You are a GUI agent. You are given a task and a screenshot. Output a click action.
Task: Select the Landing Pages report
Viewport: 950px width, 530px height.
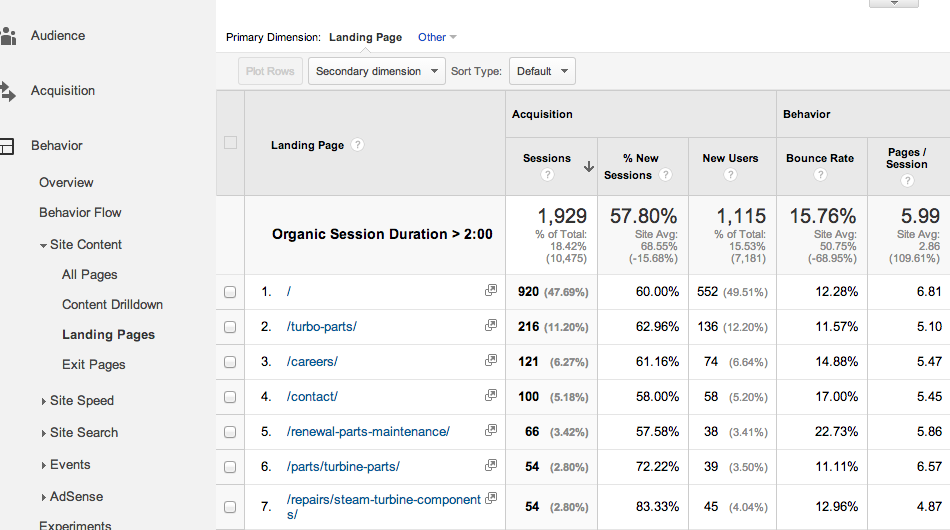pos(108,335)
